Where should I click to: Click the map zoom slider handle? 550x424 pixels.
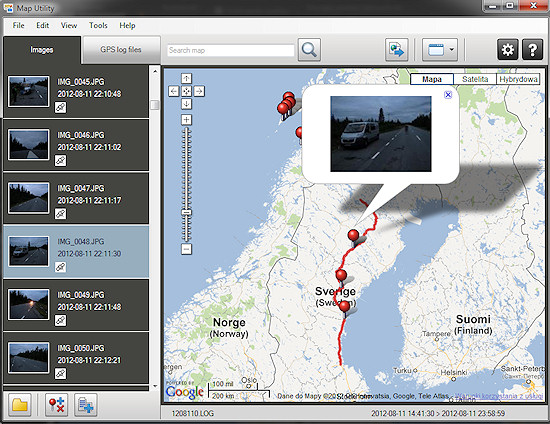tap(186, 213)
